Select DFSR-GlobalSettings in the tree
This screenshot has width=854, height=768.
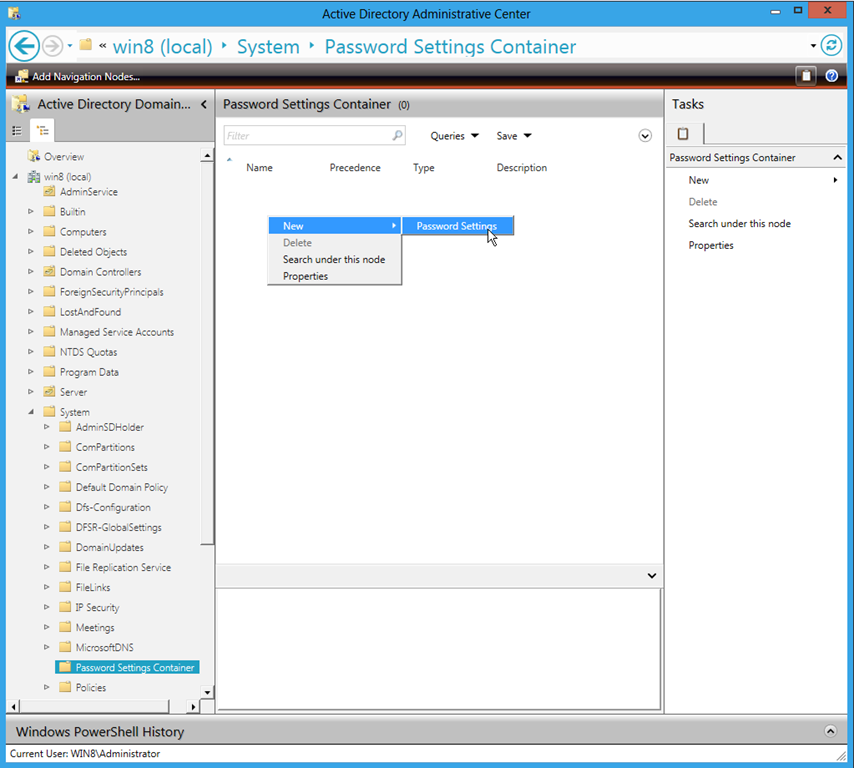click(x=119, y=527)
